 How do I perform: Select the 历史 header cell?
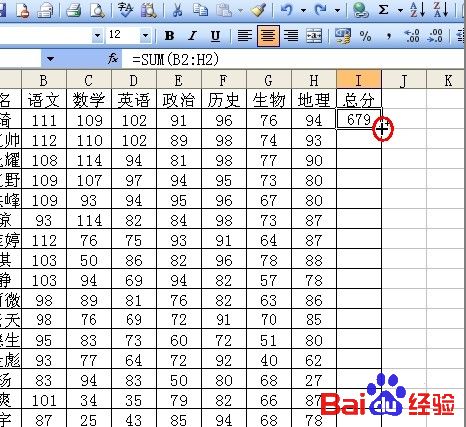(x=224, y=99)
